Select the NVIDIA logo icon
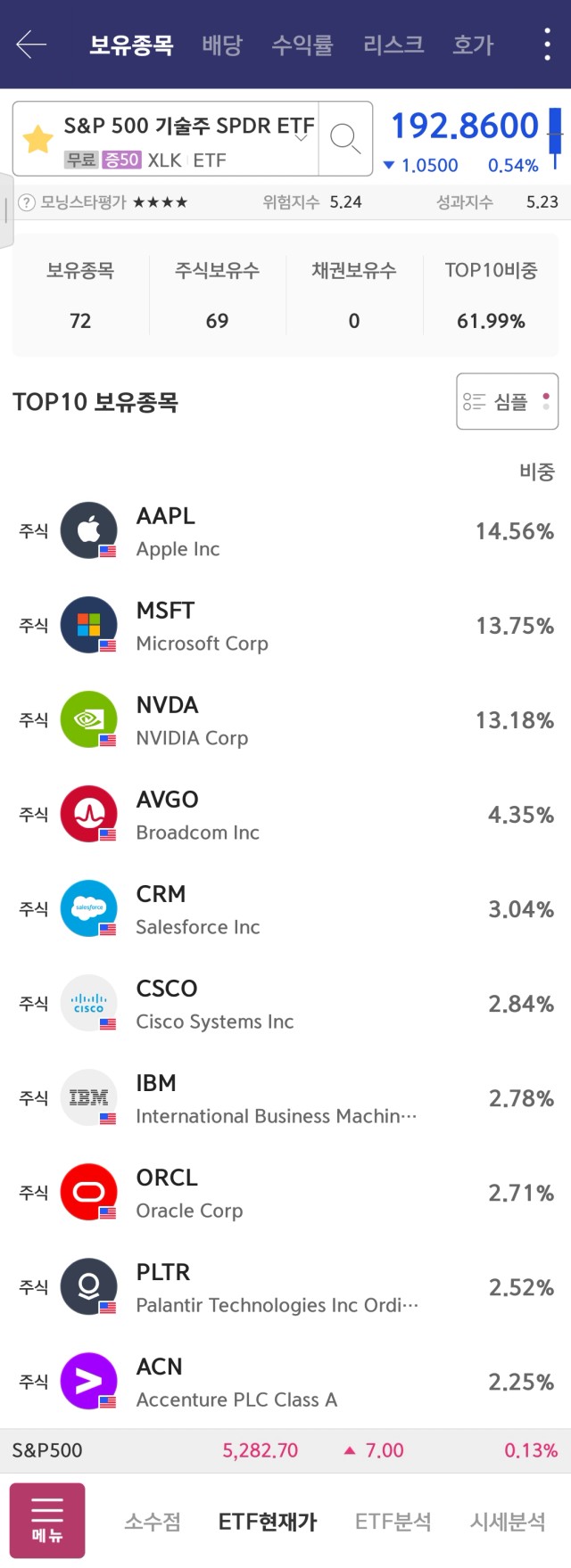Screen dimensions: 571x1568 (x=89, y=719)
